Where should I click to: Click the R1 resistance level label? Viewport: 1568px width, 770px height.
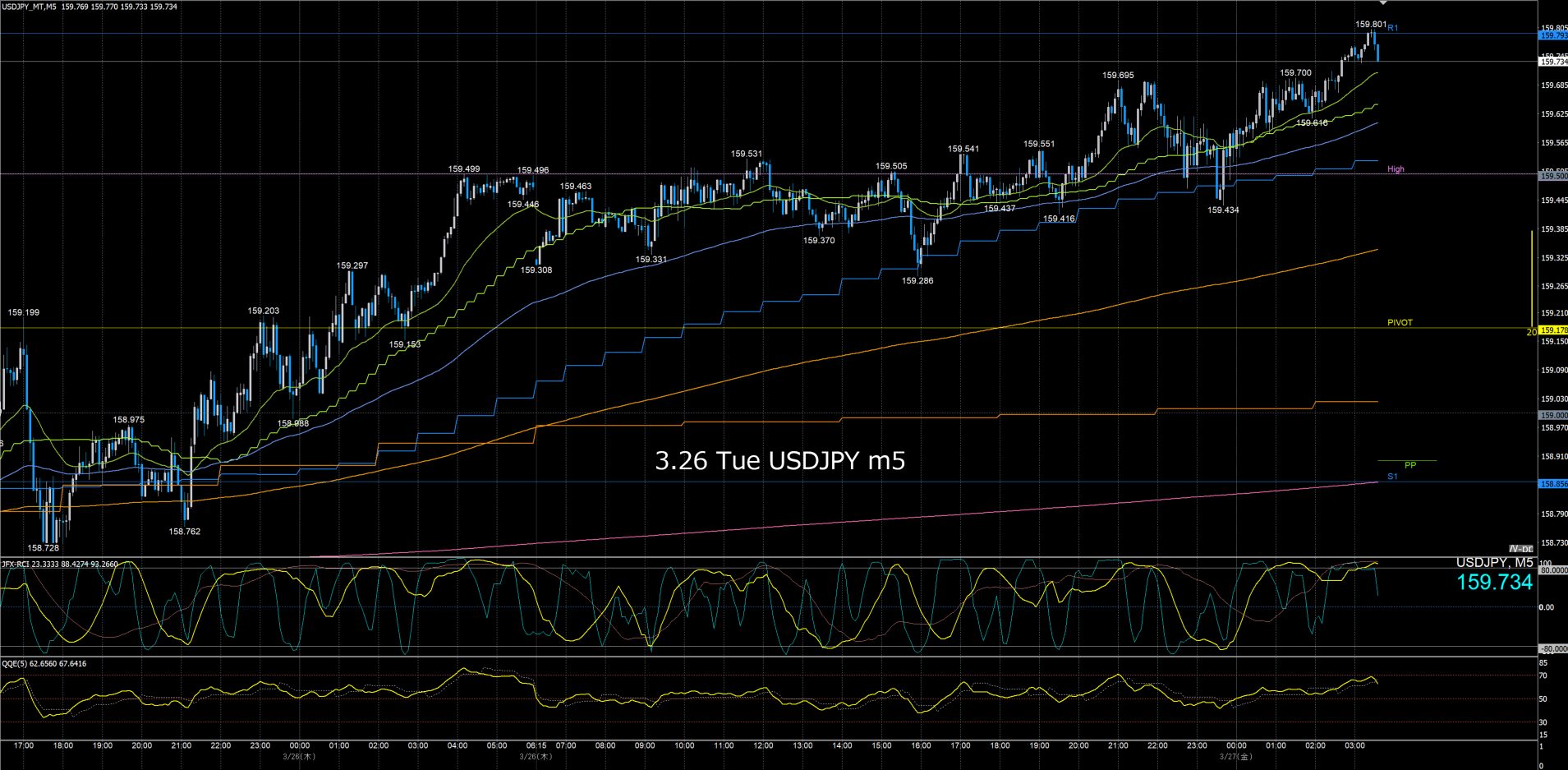[x=1393, y=28]
